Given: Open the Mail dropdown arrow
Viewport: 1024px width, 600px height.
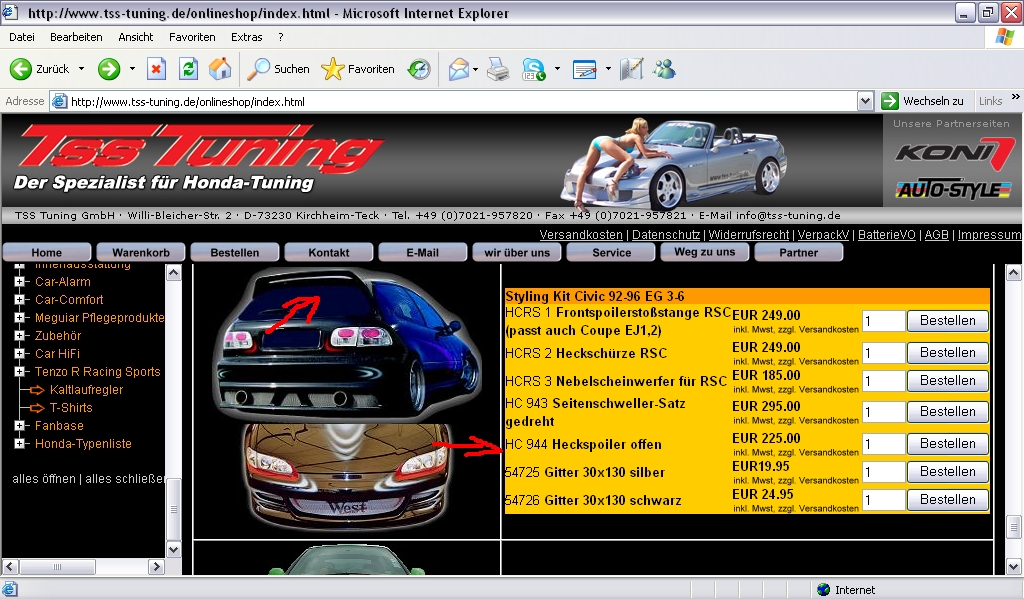Looking at the screenshot, I should (x=475, y=69).
